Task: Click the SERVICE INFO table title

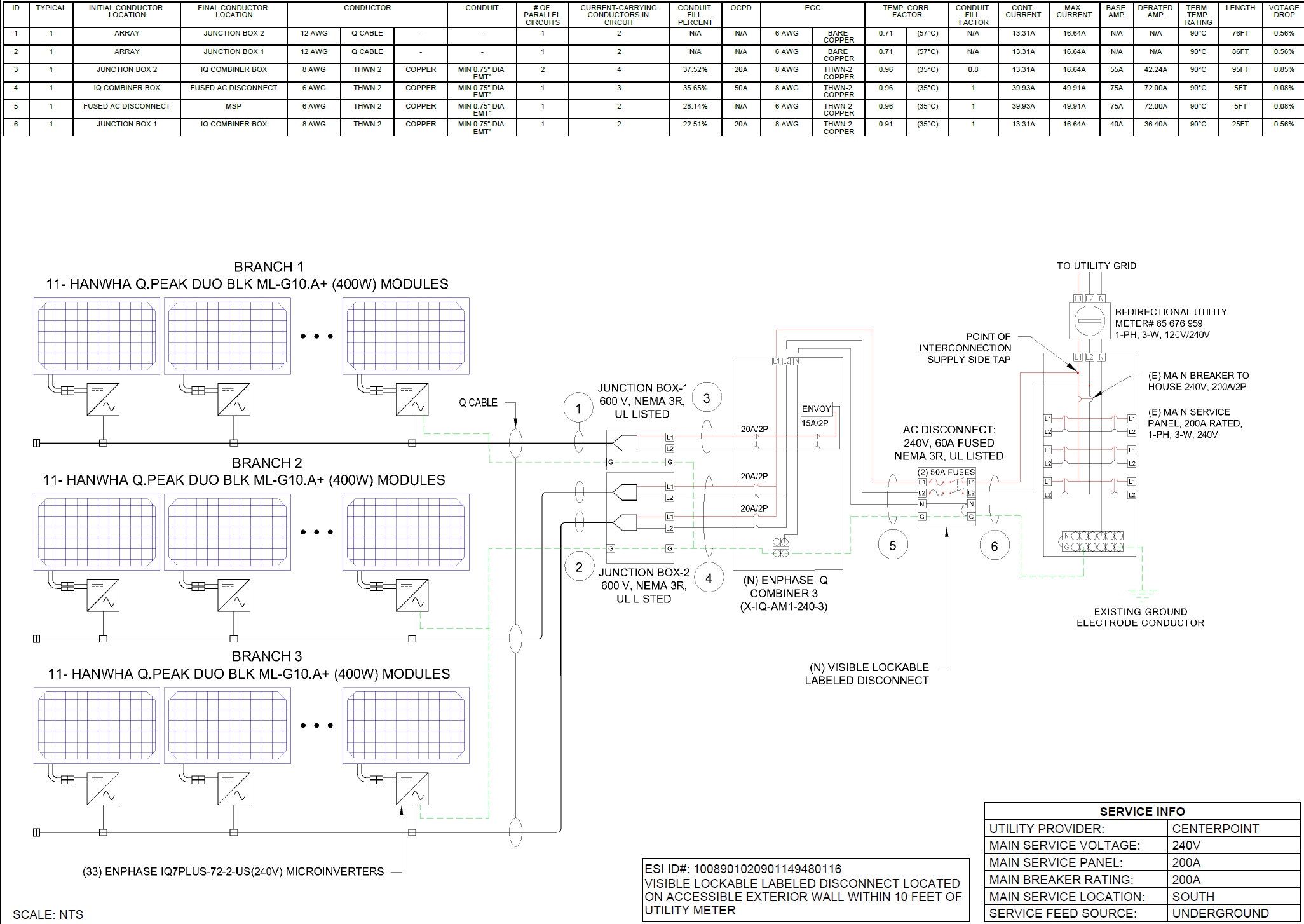Action: click(1142, 812)
